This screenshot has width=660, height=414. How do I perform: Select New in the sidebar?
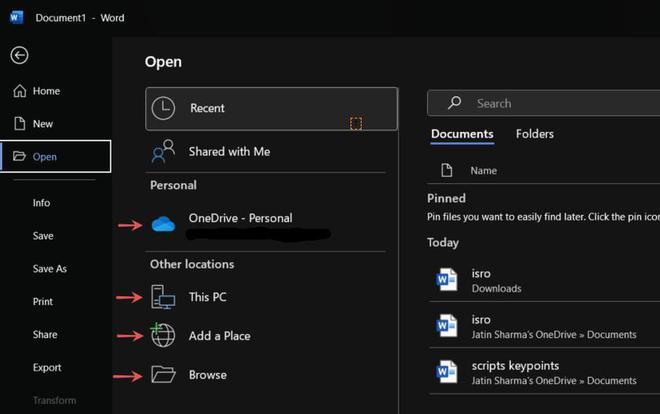tap(43, 124)
